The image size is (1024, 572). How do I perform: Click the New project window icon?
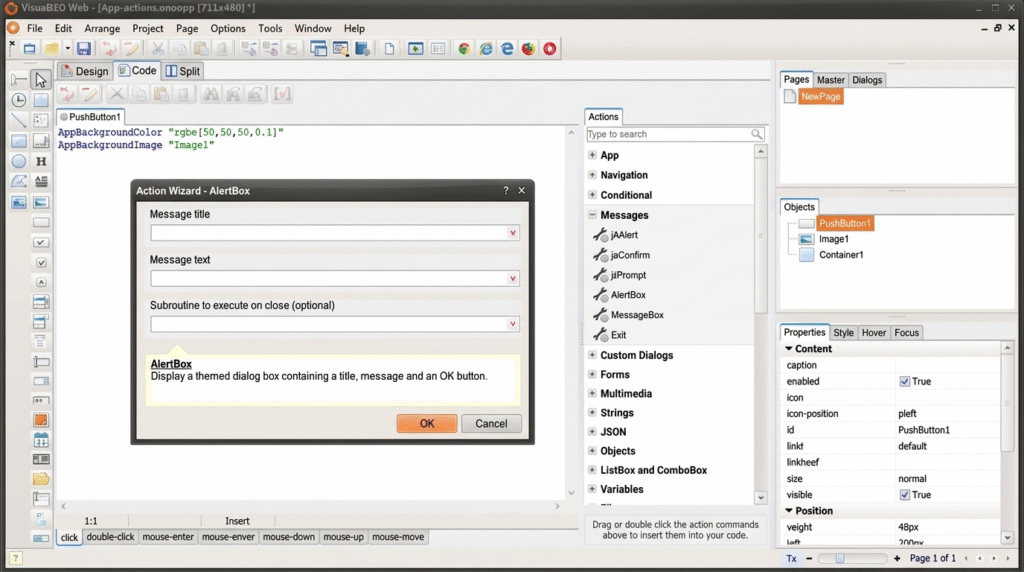[x=29, y=48]
